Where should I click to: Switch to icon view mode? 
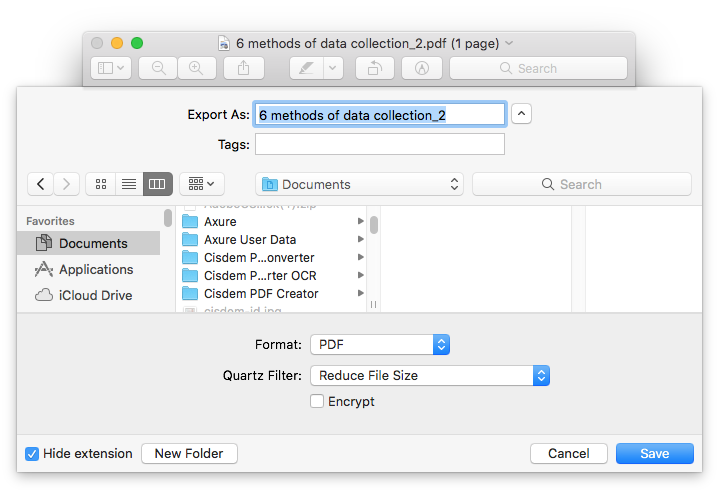(x=100, y=184)
